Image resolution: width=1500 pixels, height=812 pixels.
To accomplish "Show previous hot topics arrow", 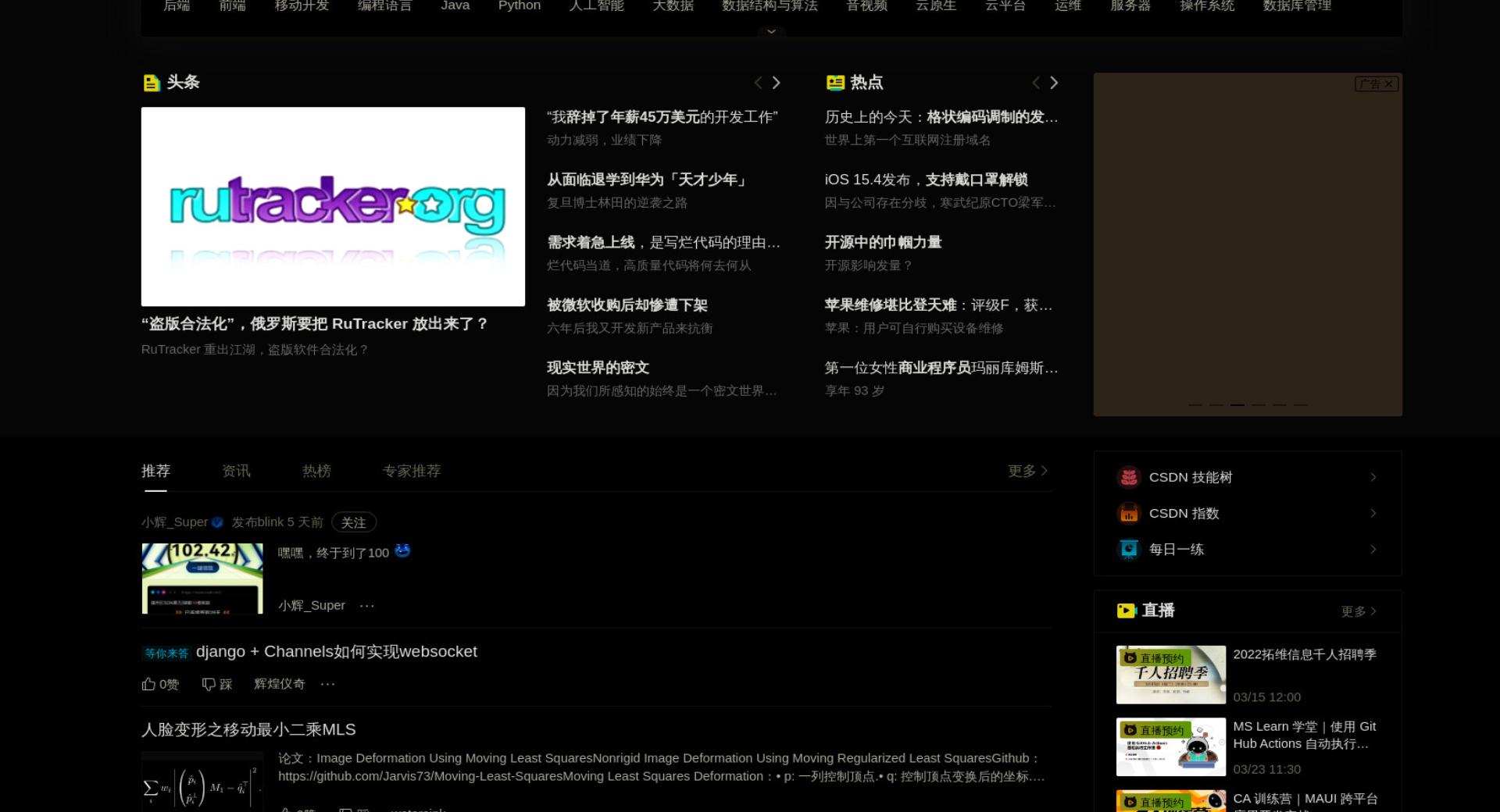I will coord(1036,82).
